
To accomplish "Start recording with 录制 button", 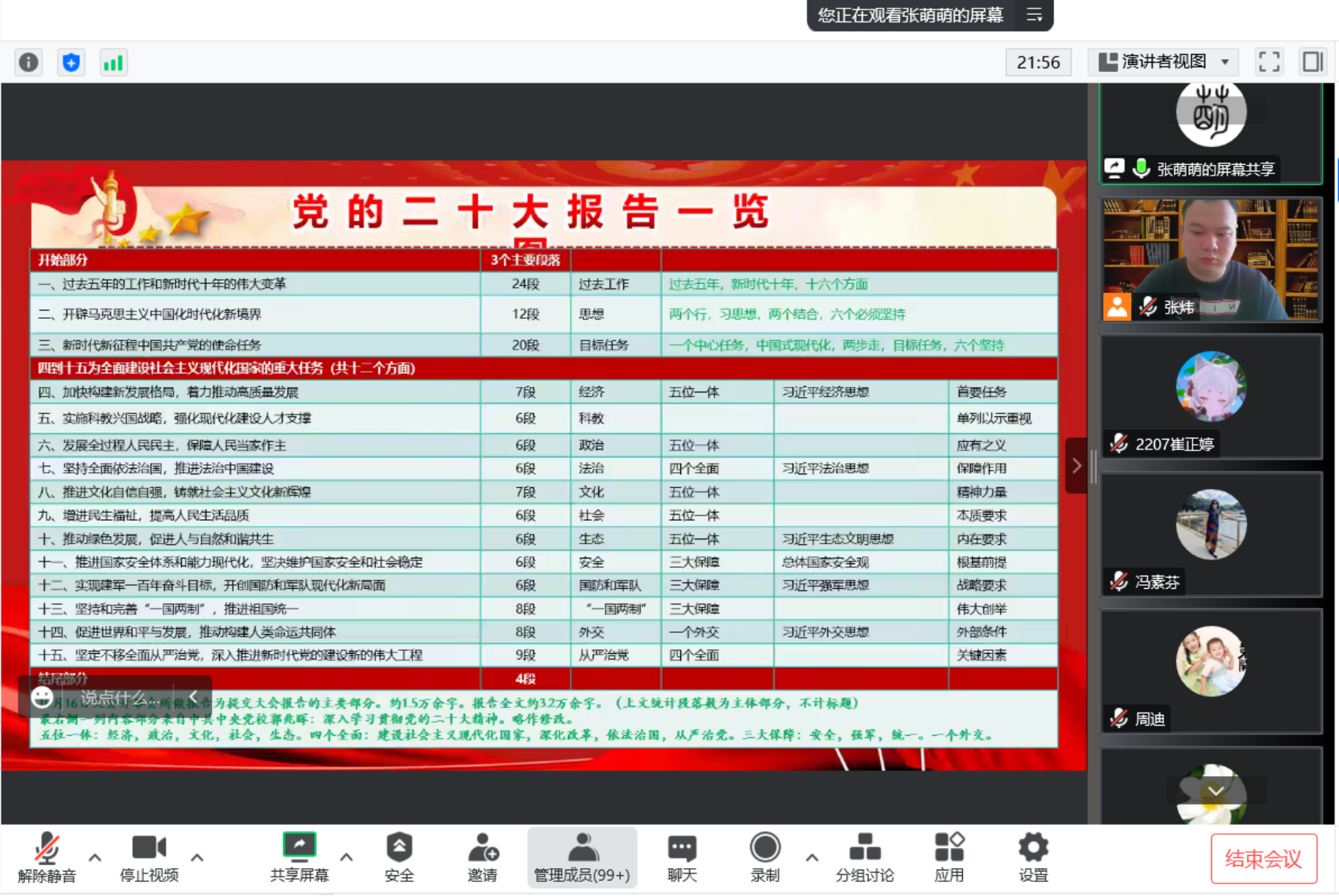I will tap(765, 857).
